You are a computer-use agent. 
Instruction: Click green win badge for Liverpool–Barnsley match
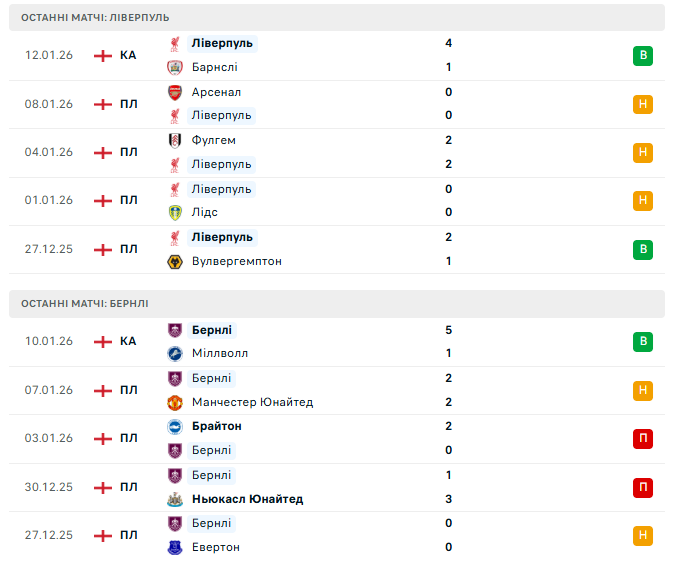pyautogui.click(x=642, y=56)
